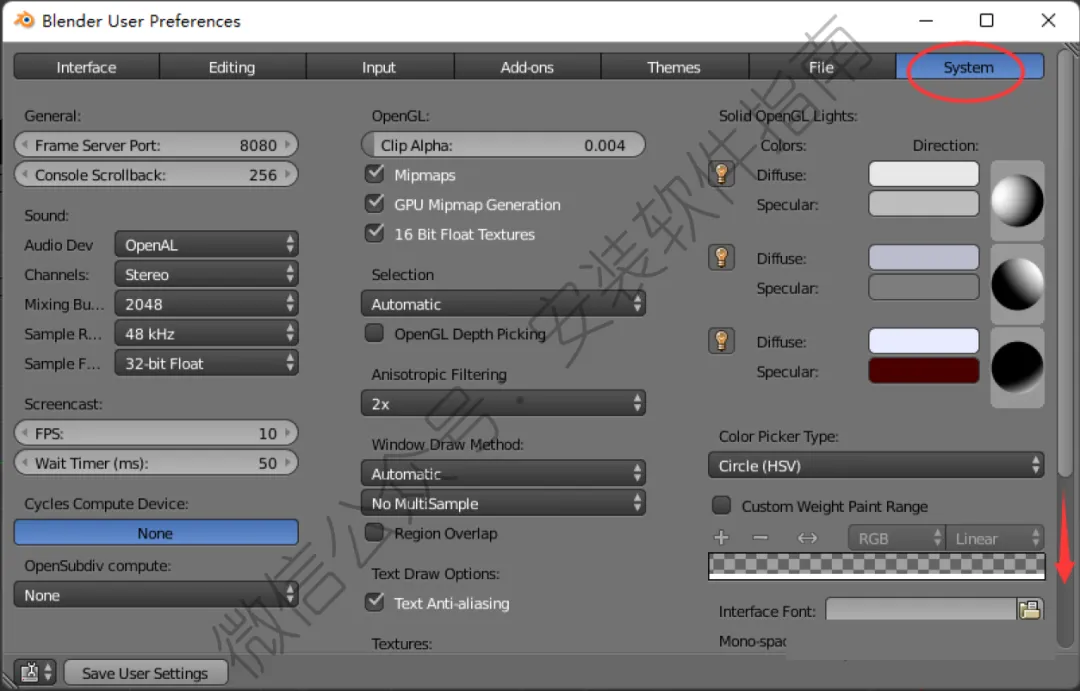This screenshot has width=1080, height=691.
Task: Click the Interface Font path field
Action: tap(922, 609)
